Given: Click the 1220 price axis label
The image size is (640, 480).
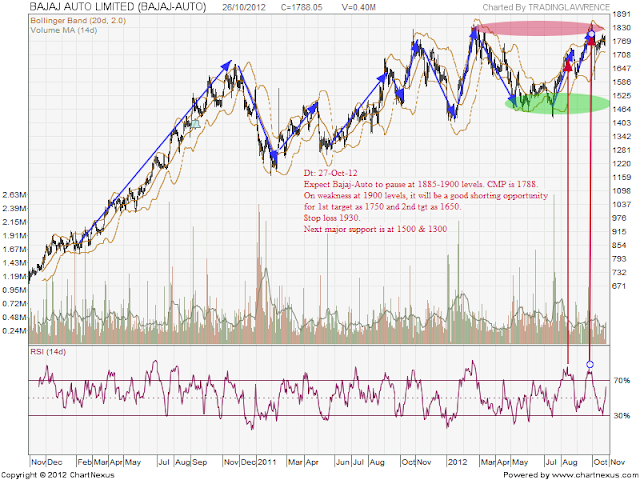Looking at the screenshot, I should coord(622,164).
